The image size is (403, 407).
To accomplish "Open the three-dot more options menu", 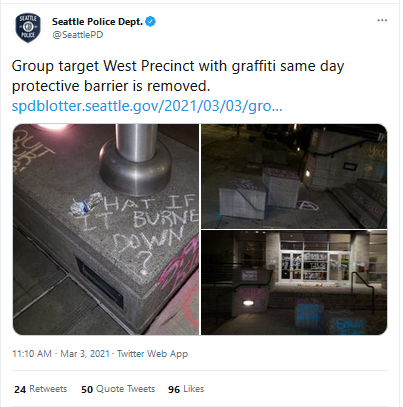I will pos(382,20).
